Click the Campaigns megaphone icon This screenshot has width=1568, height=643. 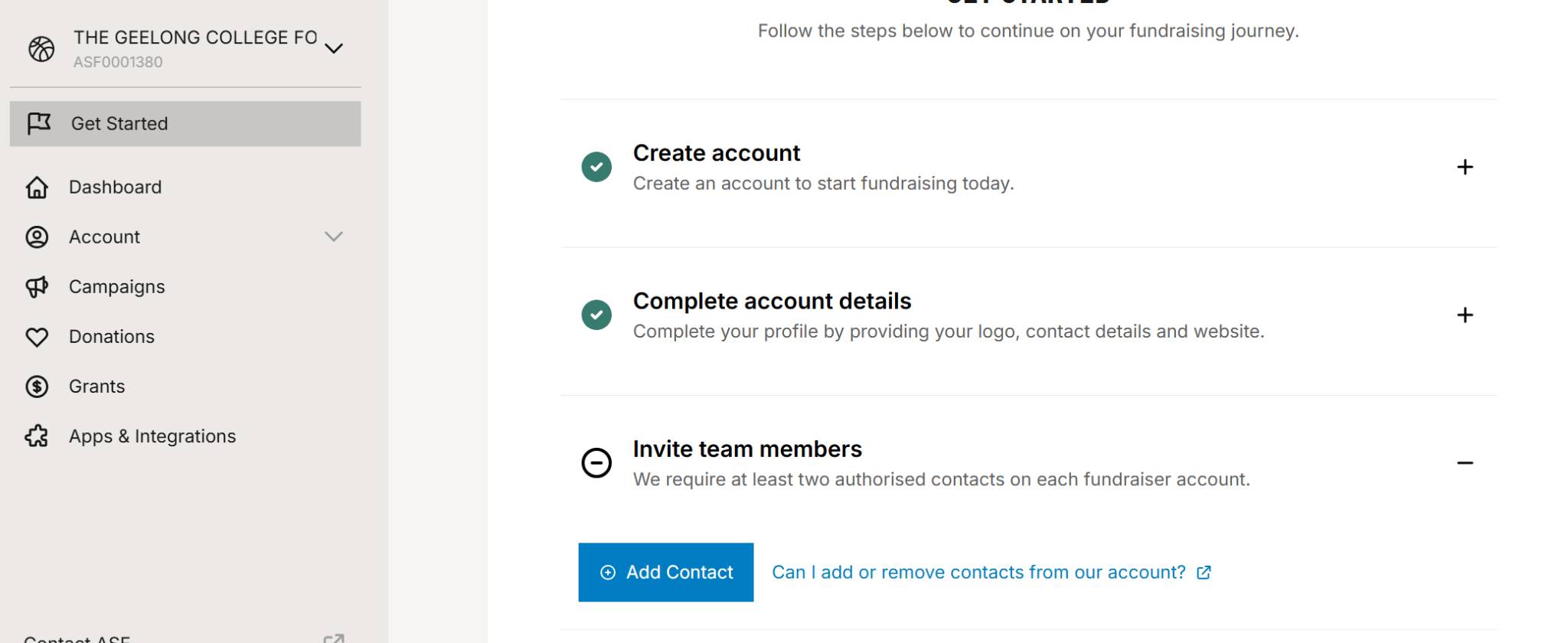click(37, 286)
